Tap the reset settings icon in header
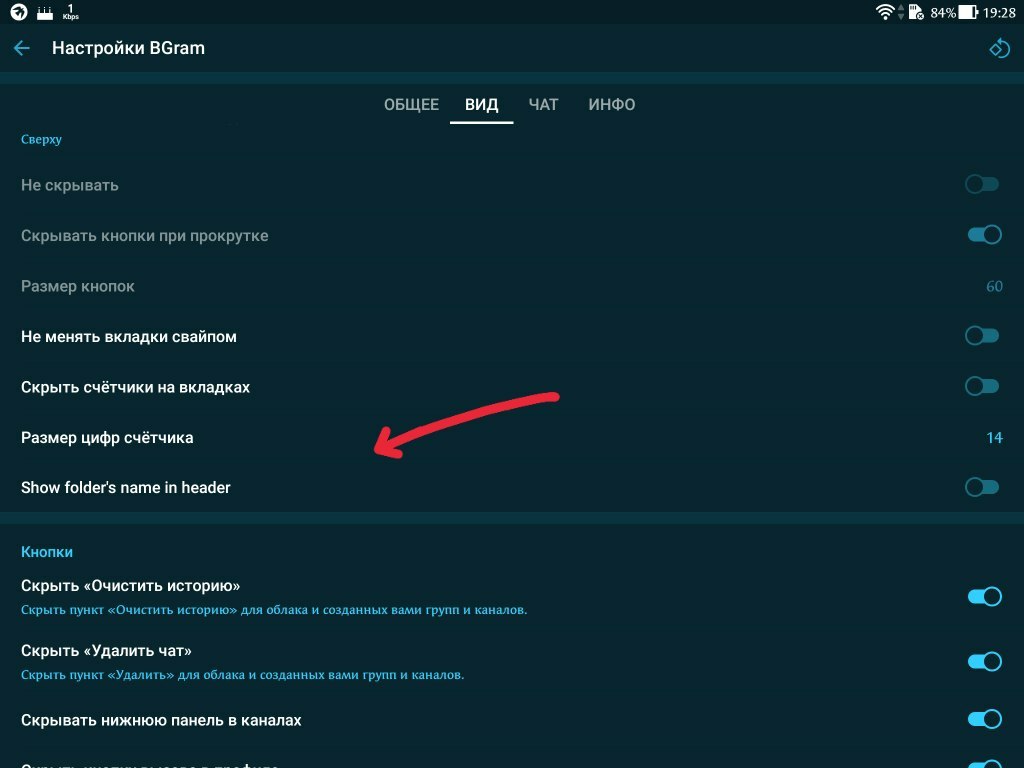 999,48
